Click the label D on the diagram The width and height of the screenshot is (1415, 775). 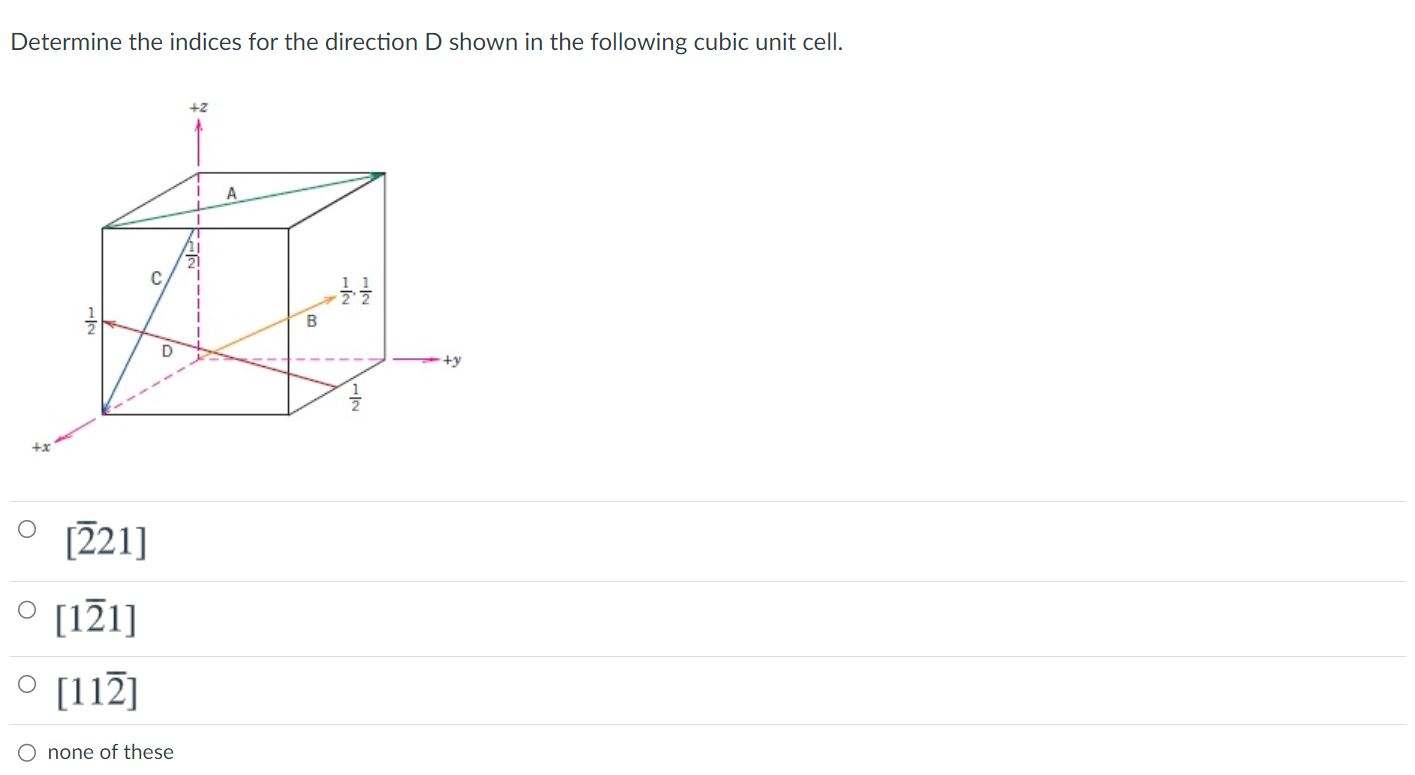(166, 352)
